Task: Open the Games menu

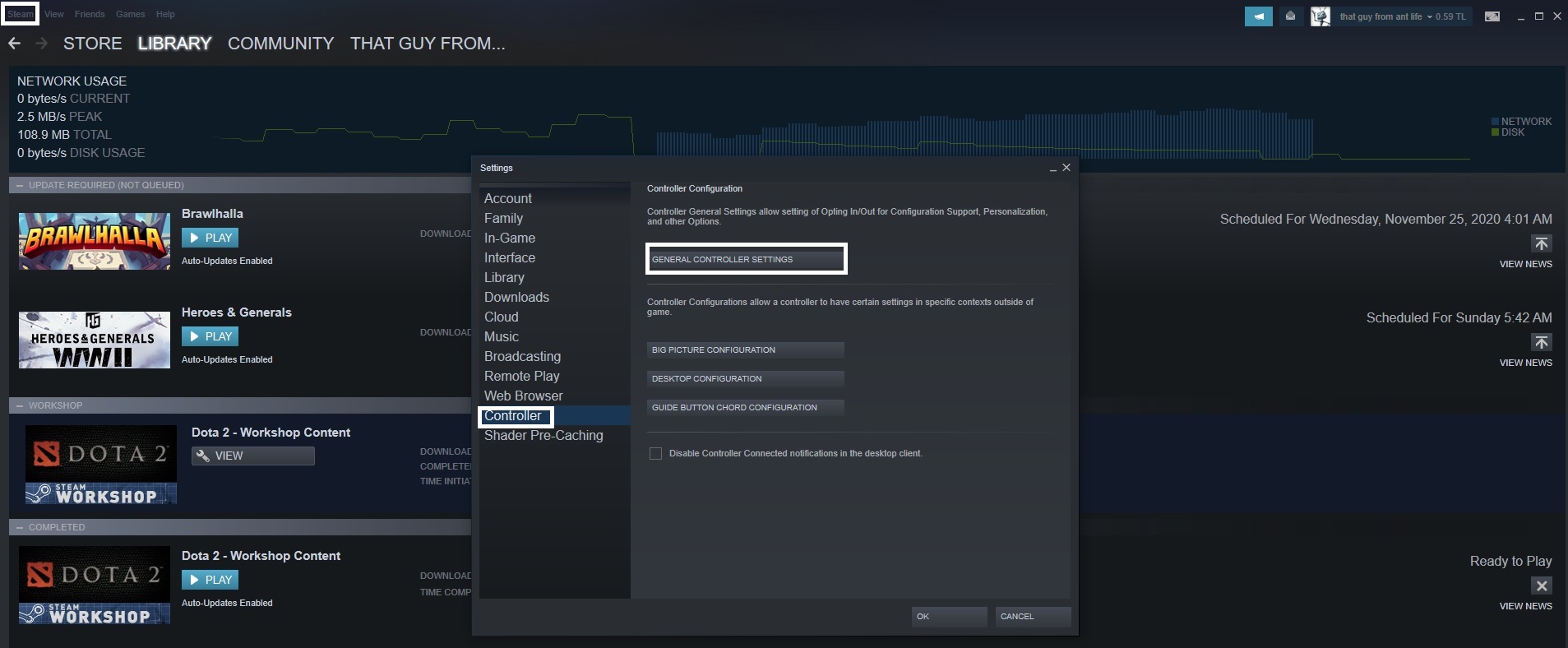Action: (x=130, y=14)
